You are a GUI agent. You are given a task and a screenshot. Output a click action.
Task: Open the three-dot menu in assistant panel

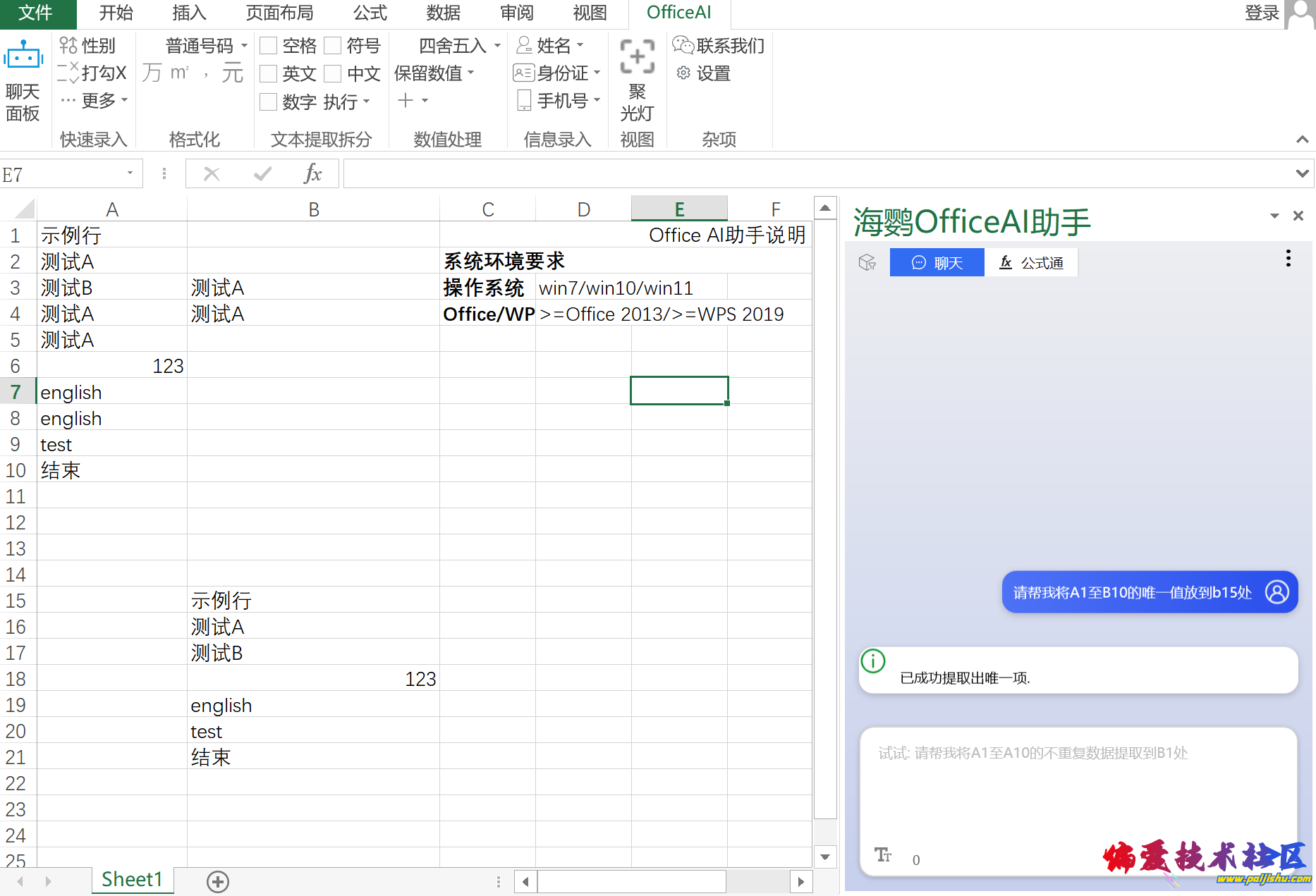coord(1288,259)
